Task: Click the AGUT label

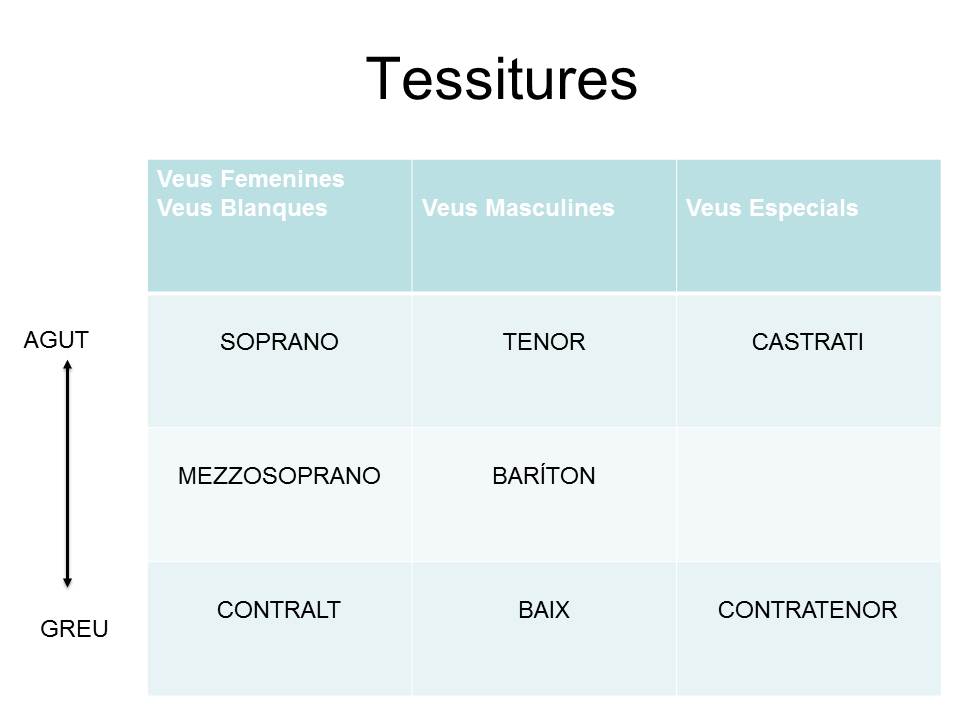Action: point(56,340)
